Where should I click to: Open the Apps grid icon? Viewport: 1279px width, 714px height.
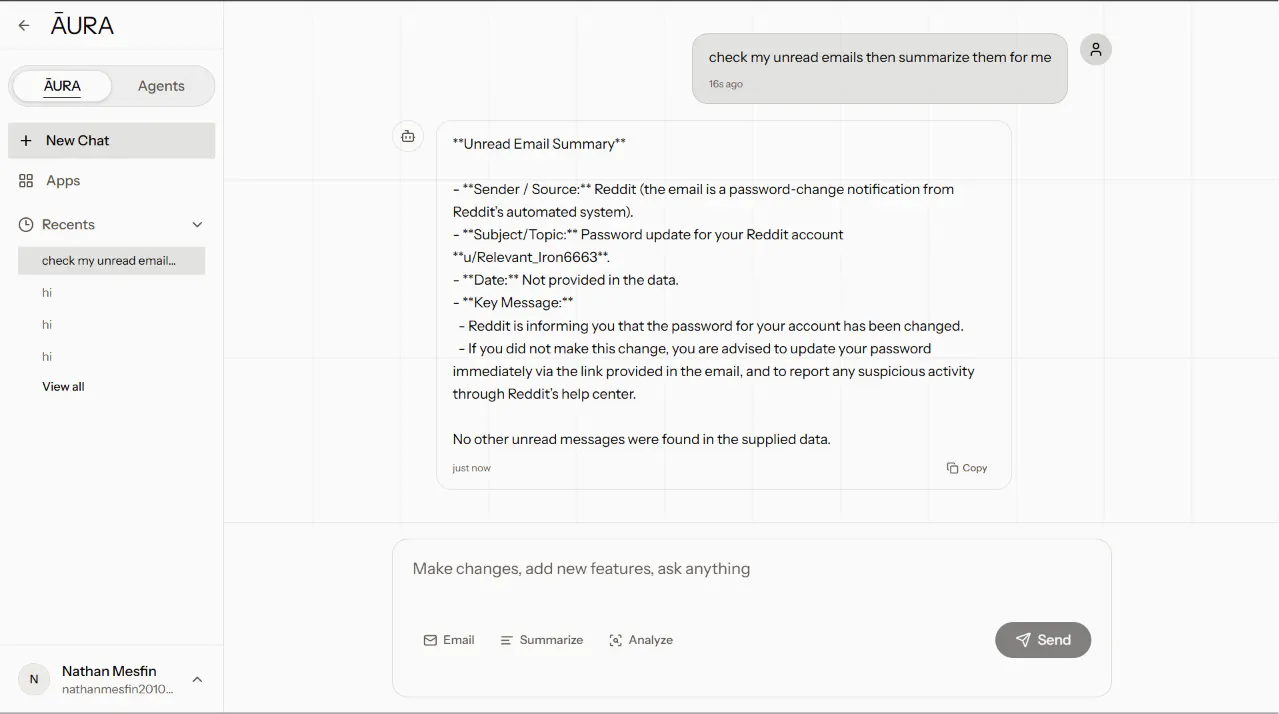coord(26,181)
